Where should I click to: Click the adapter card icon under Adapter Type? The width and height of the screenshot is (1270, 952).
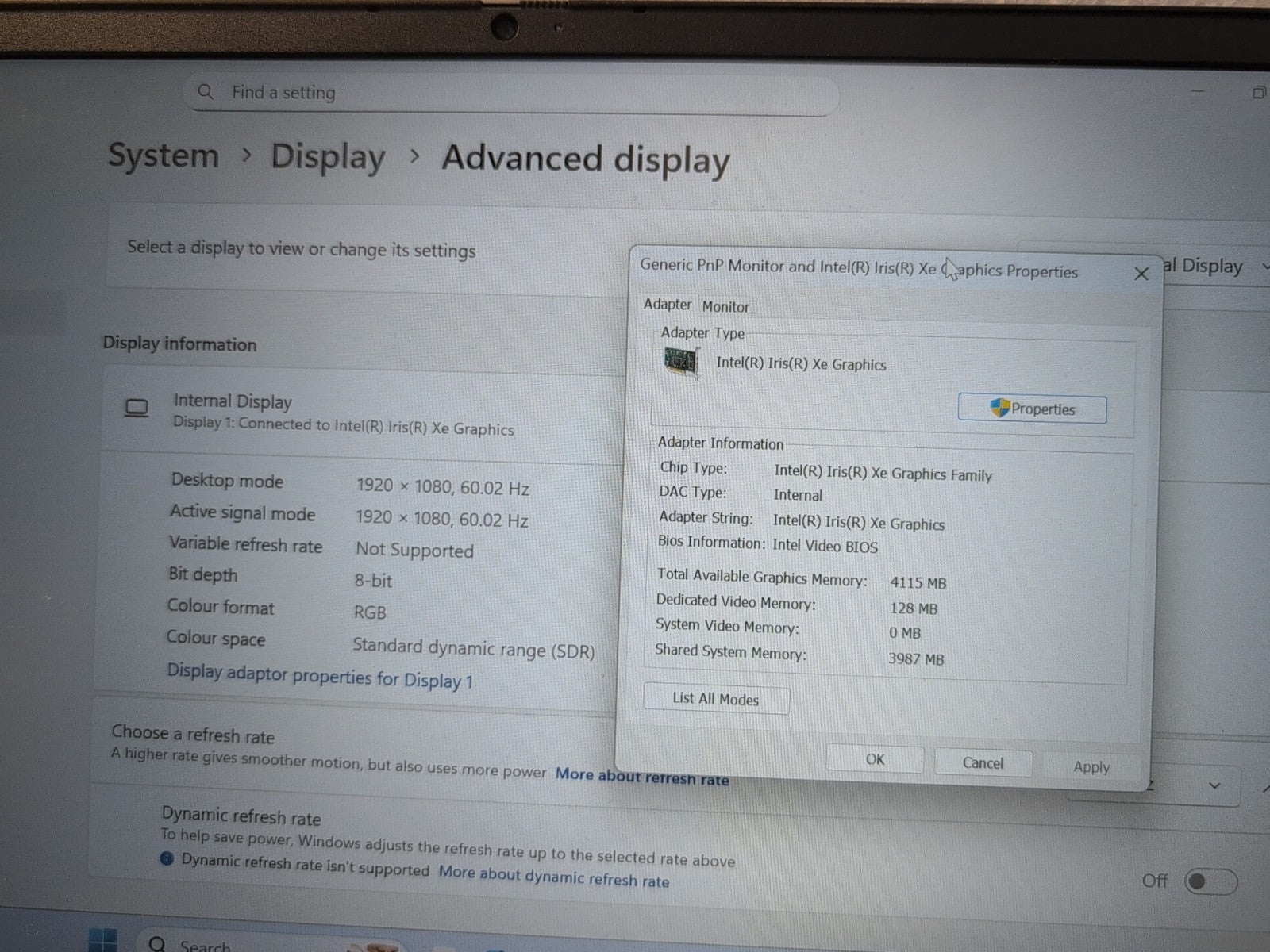[681, 363]
